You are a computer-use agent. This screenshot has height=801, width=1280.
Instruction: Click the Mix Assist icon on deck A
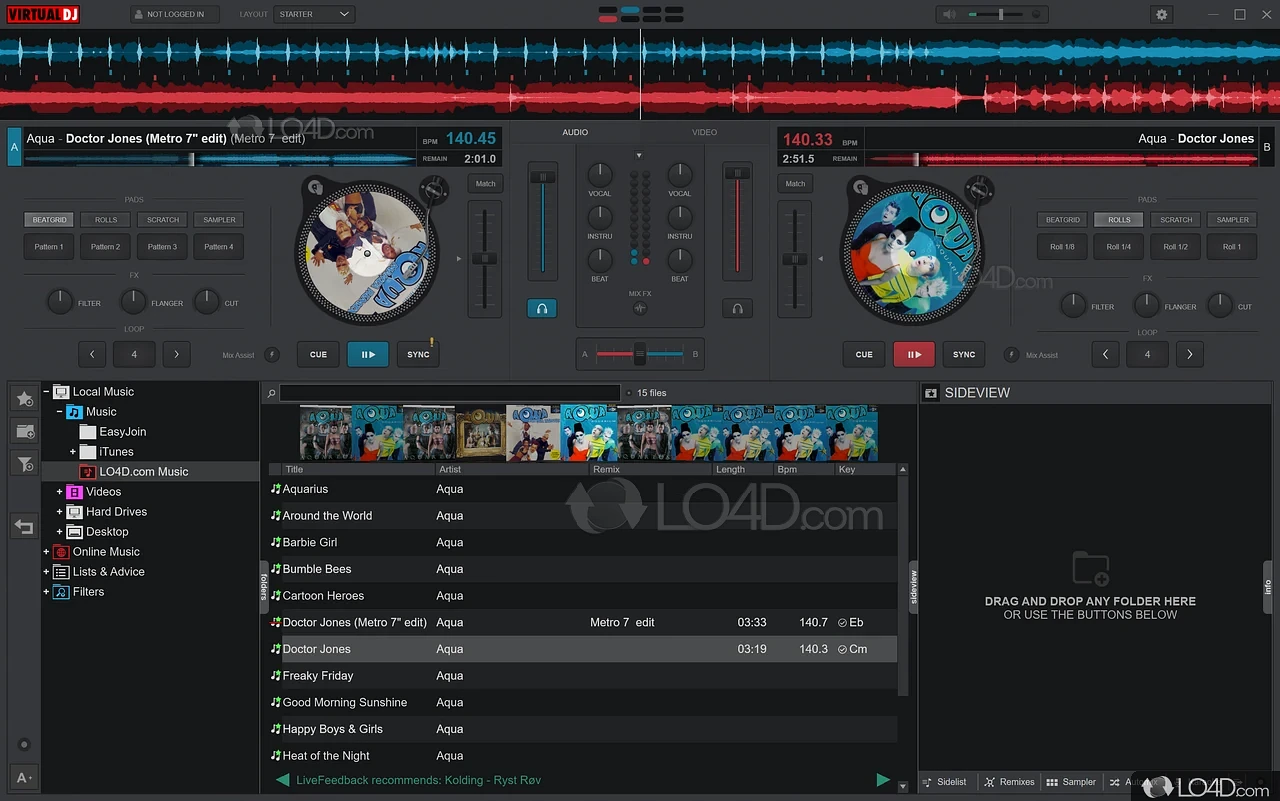[270, 354]
